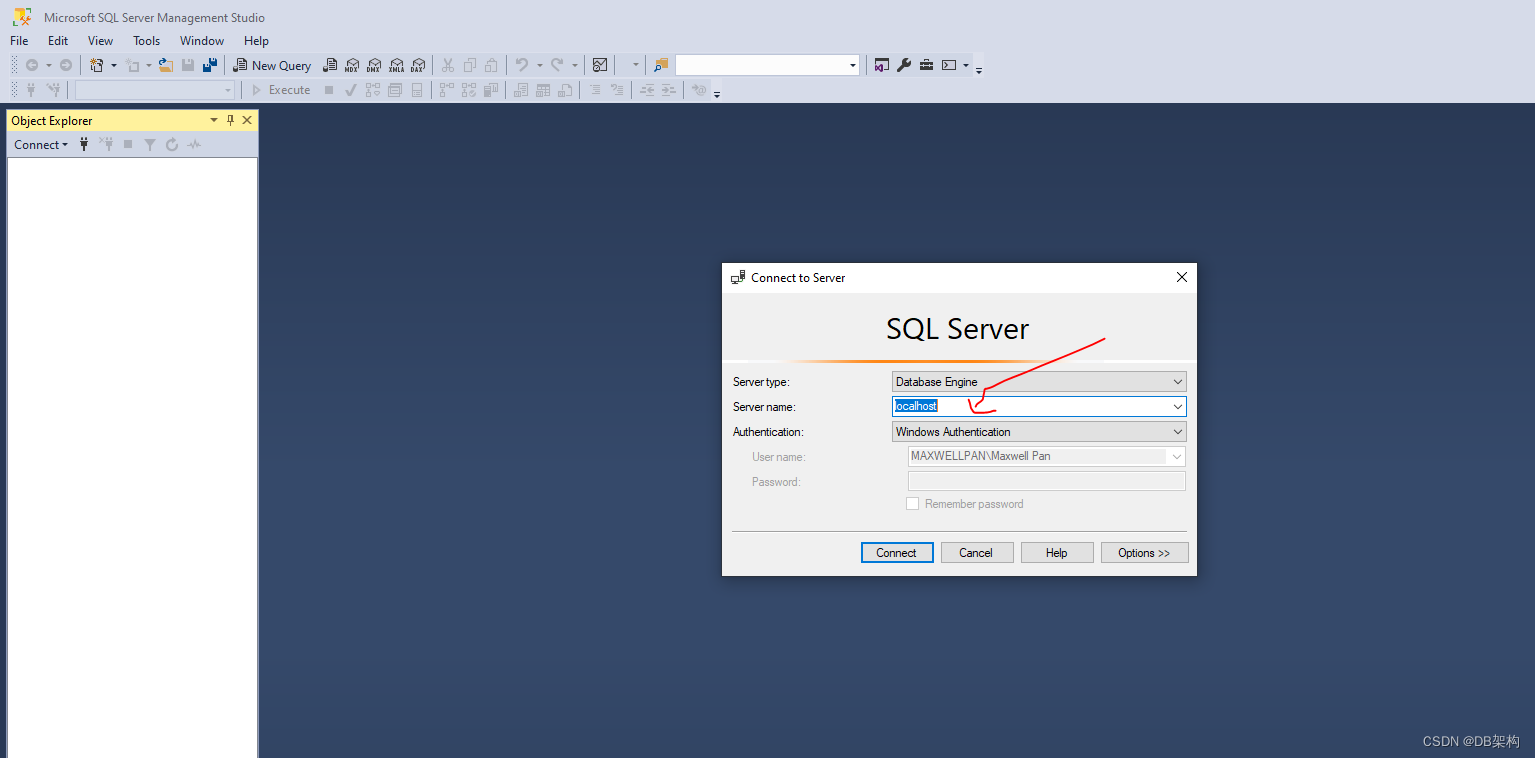
Task: Open the Object Explorer window position dropdown arrow
Action: click(x=213, y=120)
